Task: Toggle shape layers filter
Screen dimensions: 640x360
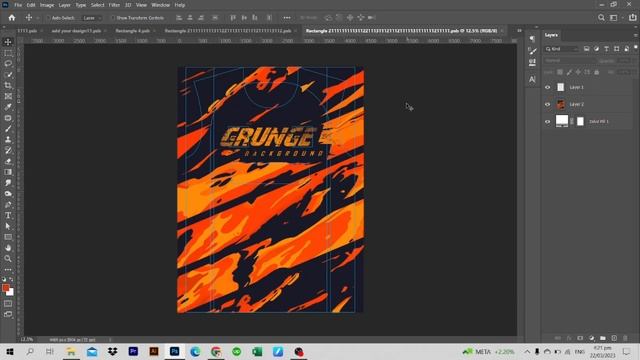Action: pos(616,49)
